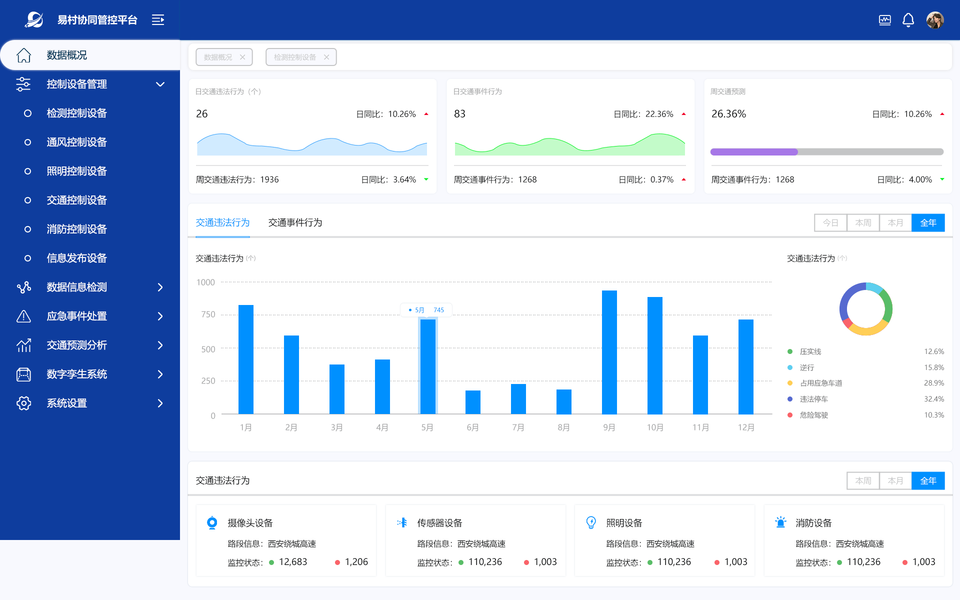Screen dimensions: 960x600
Task: Click the sensor icon on 传感器设备 card
Action: click(x=402, y=522)
